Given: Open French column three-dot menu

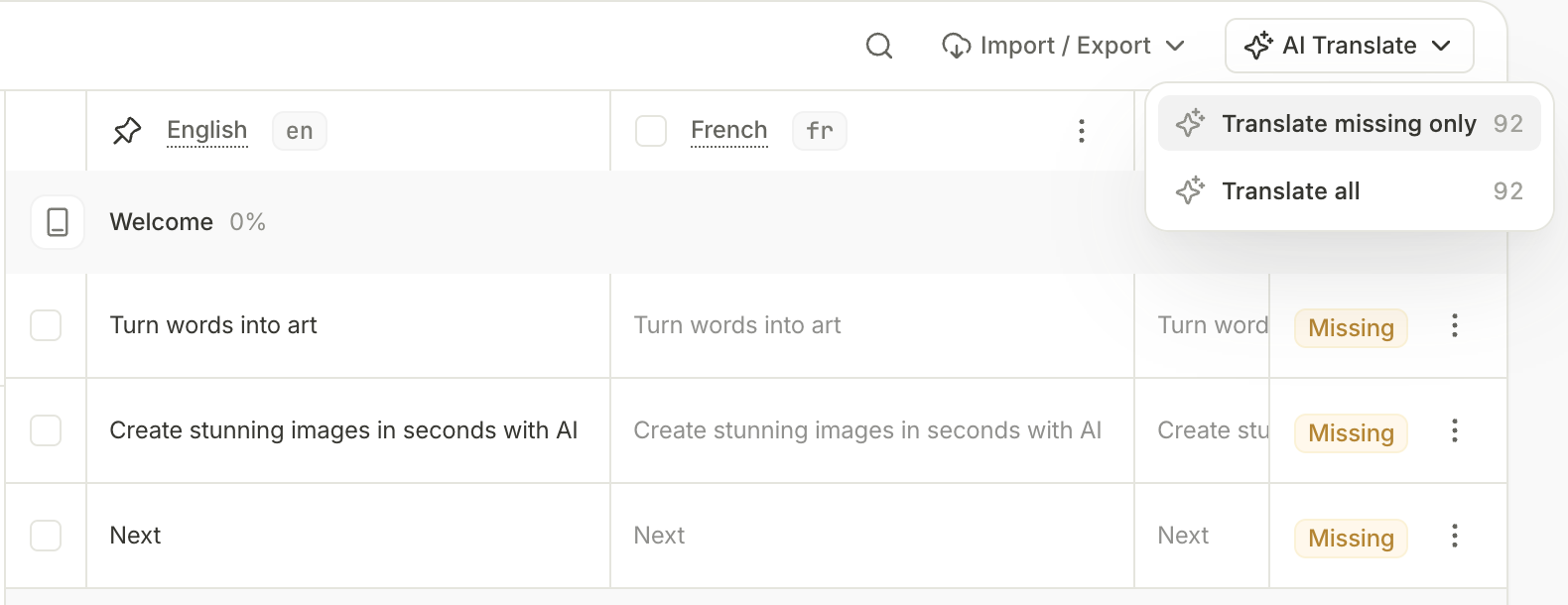Looking at the screenshot, I should pos(1081,131).
